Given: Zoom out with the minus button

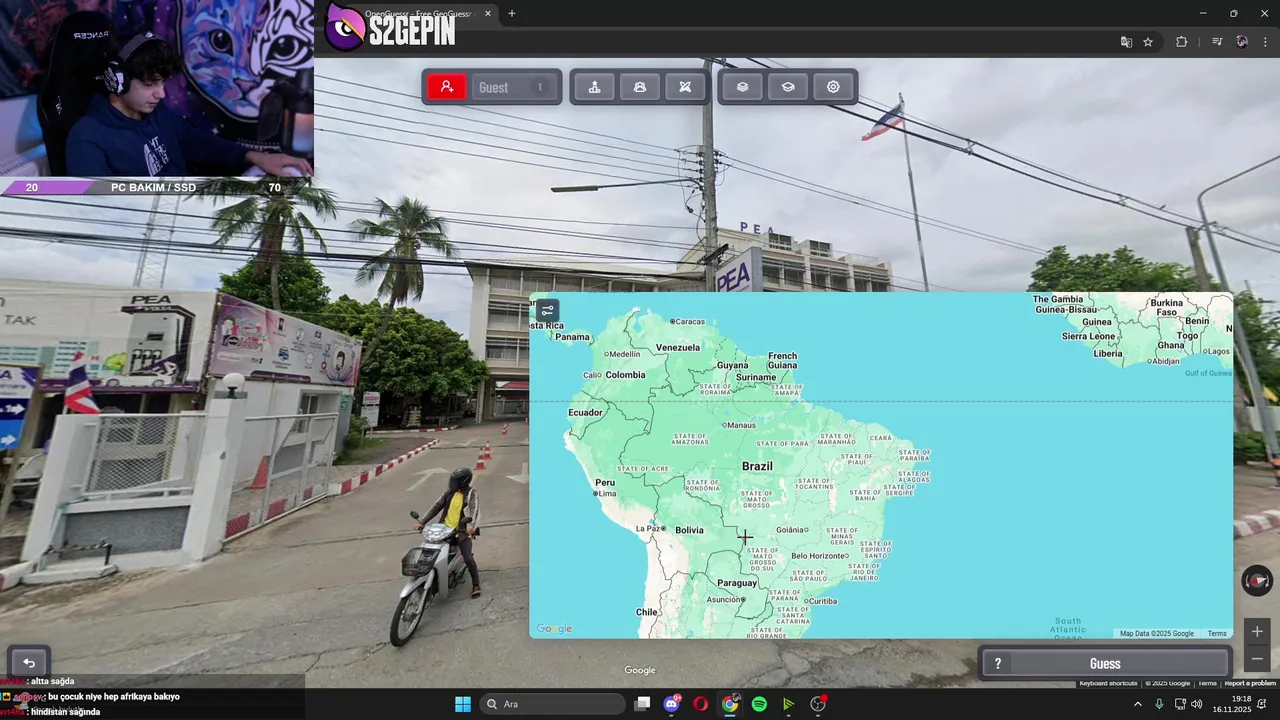Looking at the screenshot, I should point(1257,659).
